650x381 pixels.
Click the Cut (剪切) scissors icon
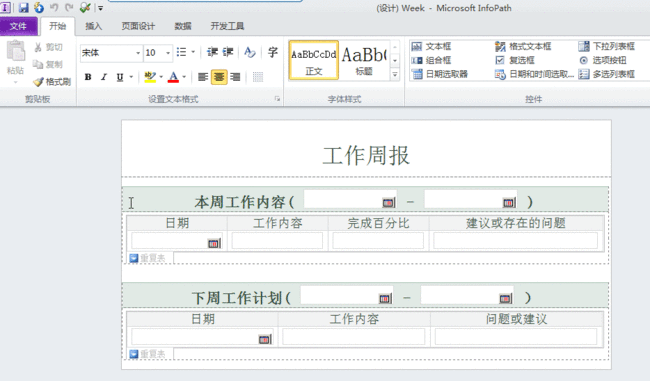pyautogui.click(x=38, y=47)
